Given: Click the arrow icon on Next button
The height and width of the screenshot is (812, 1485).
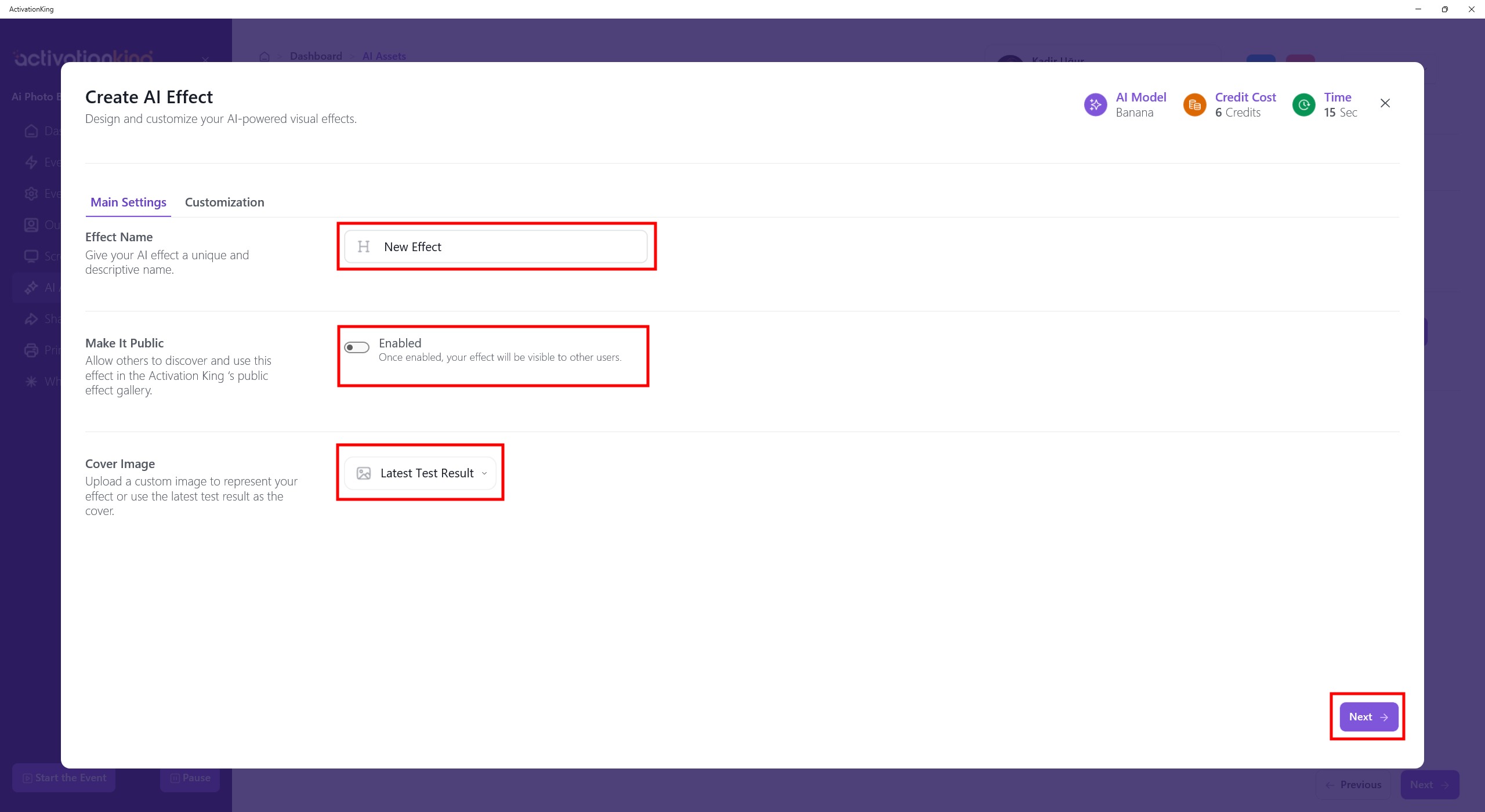Looking at the screenshot, I should pyautogui.click(x=1385, y=717).
